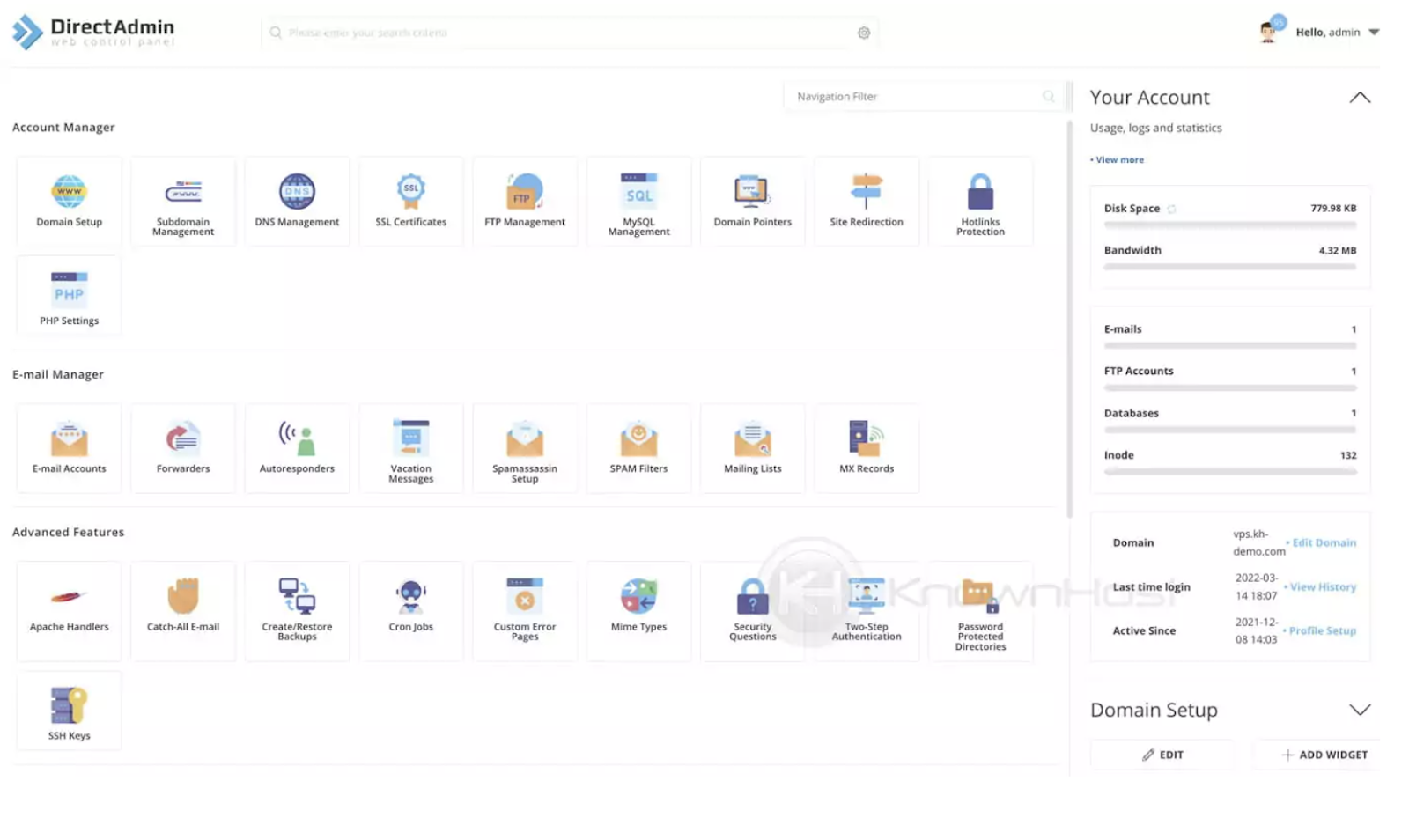Open Catch-All E-mail

(x=183, y=611)
